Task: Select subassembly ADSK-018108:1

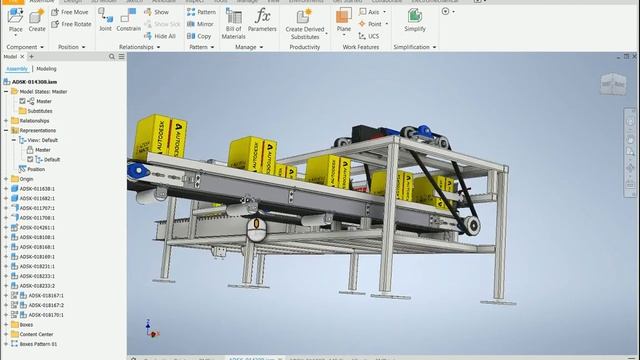Action: point(32,237)
